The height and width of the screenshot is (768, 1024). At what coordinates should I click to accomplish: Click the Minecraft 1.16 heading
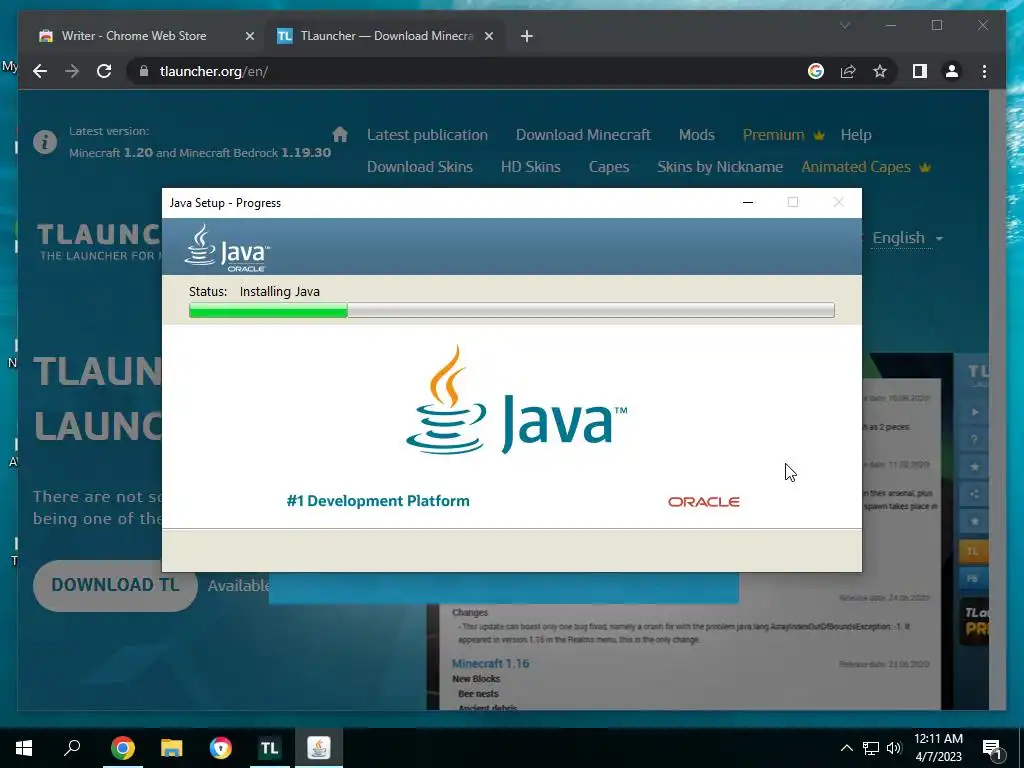[x=490, y=663]
